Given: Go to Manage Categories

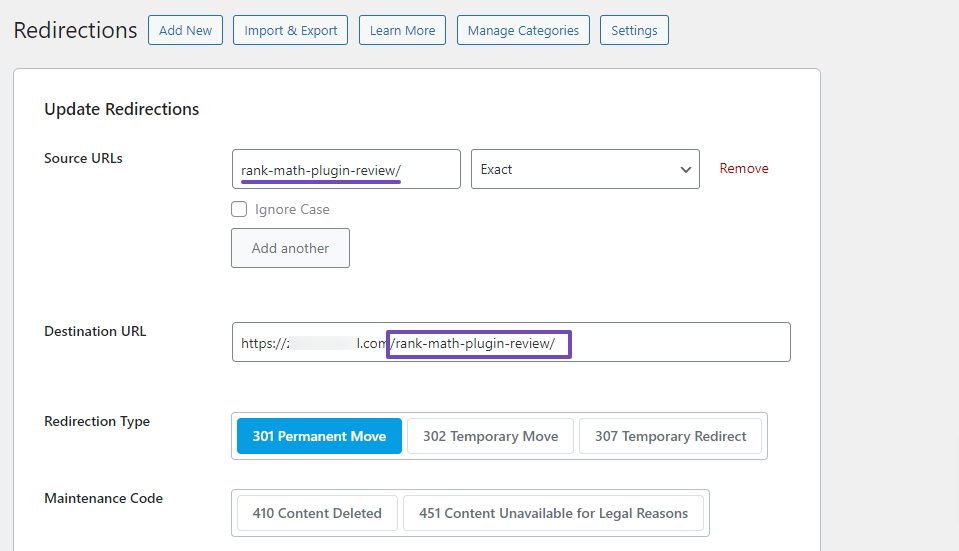Looking at the screenshot, I should pos(524,30).
